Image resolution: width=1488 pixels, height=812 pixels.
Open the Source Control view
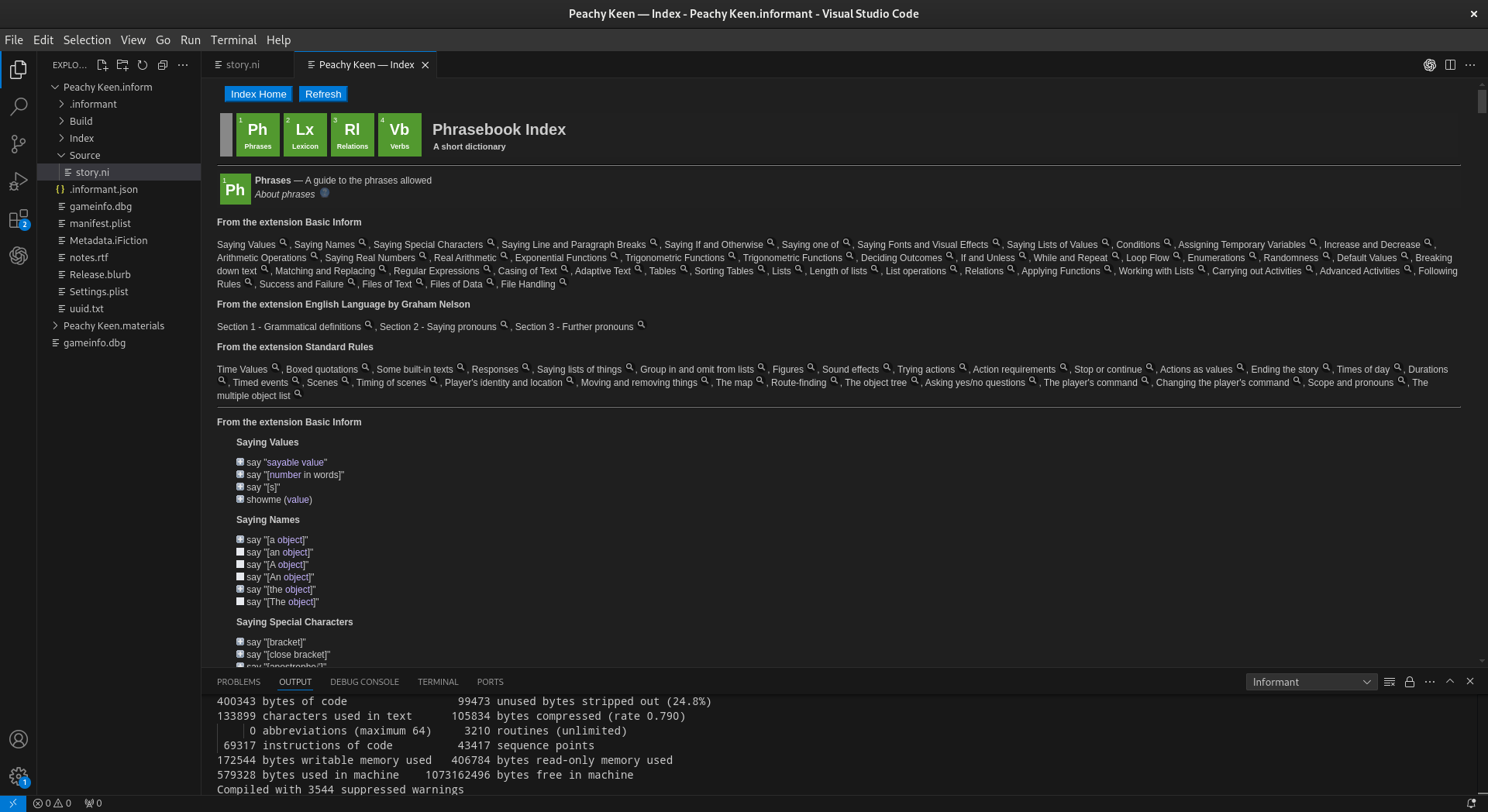pos(19,143)
